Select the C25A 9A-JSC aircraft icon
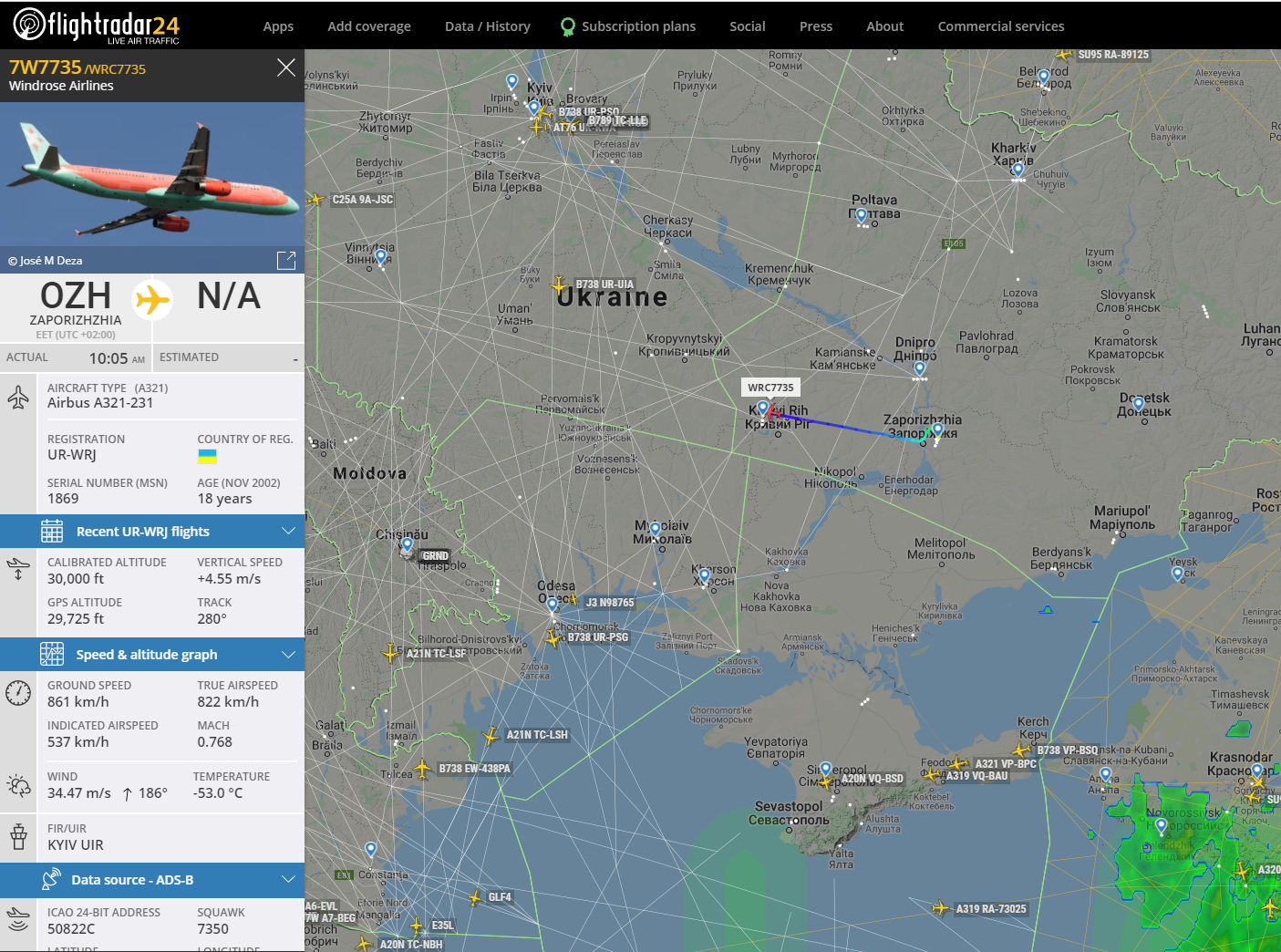This screenshot has width=1281, height=952. coord(315,199)
